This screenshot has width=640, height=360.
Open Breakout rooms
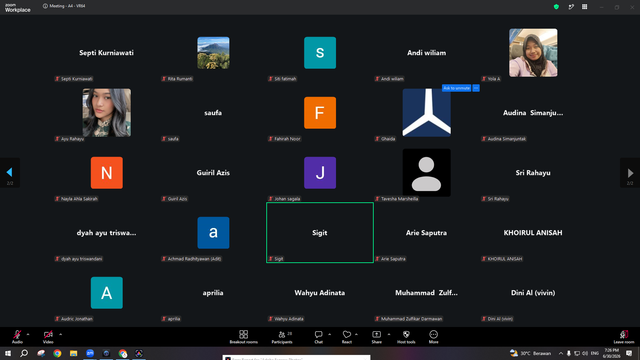tap(244, 337)
